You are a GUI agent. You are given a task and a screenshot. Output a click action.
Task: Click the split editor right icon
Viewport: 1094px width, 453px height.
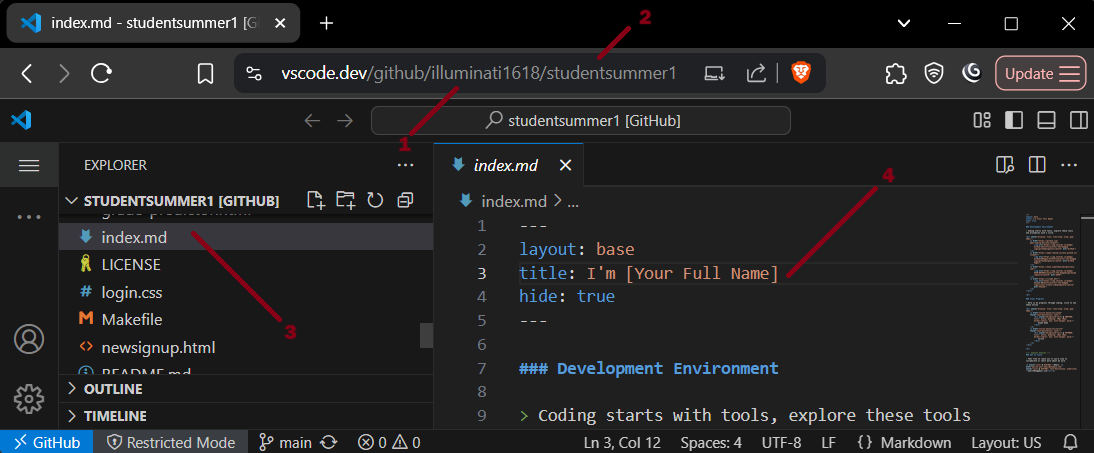(x=1037, y=165)
